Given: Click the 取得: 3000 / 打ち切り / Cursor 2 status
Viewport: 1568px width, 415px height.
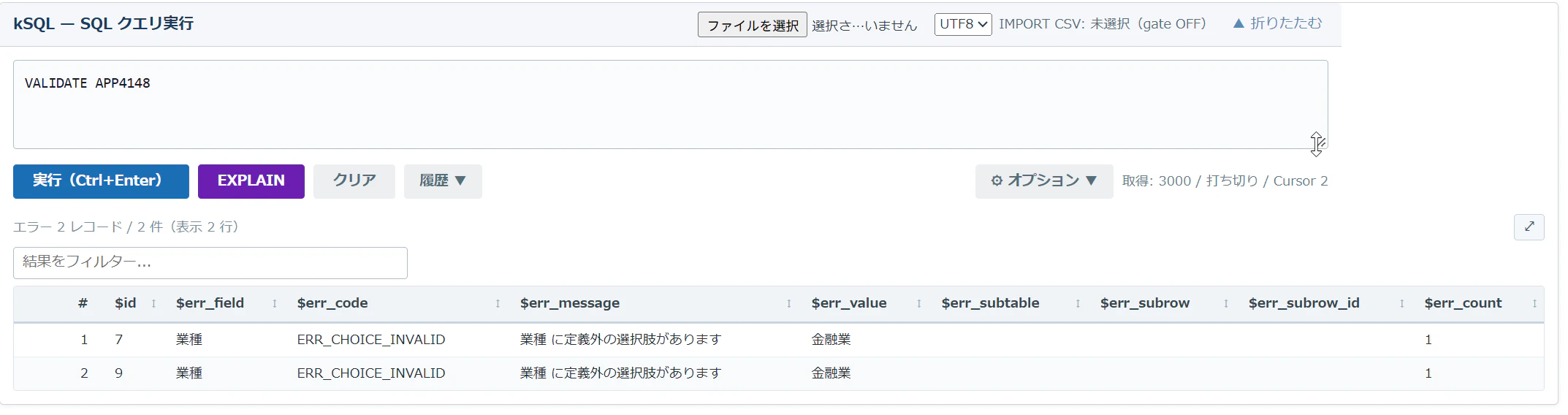Looking at the screenshot, I should click(x=1225, y=181).
